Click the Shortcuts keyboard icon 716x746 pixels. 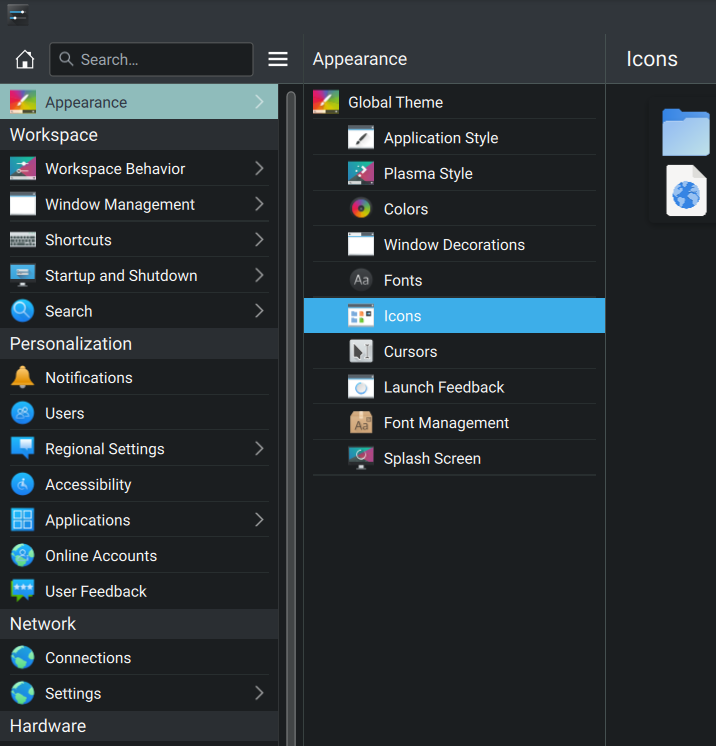pos(23,240)
